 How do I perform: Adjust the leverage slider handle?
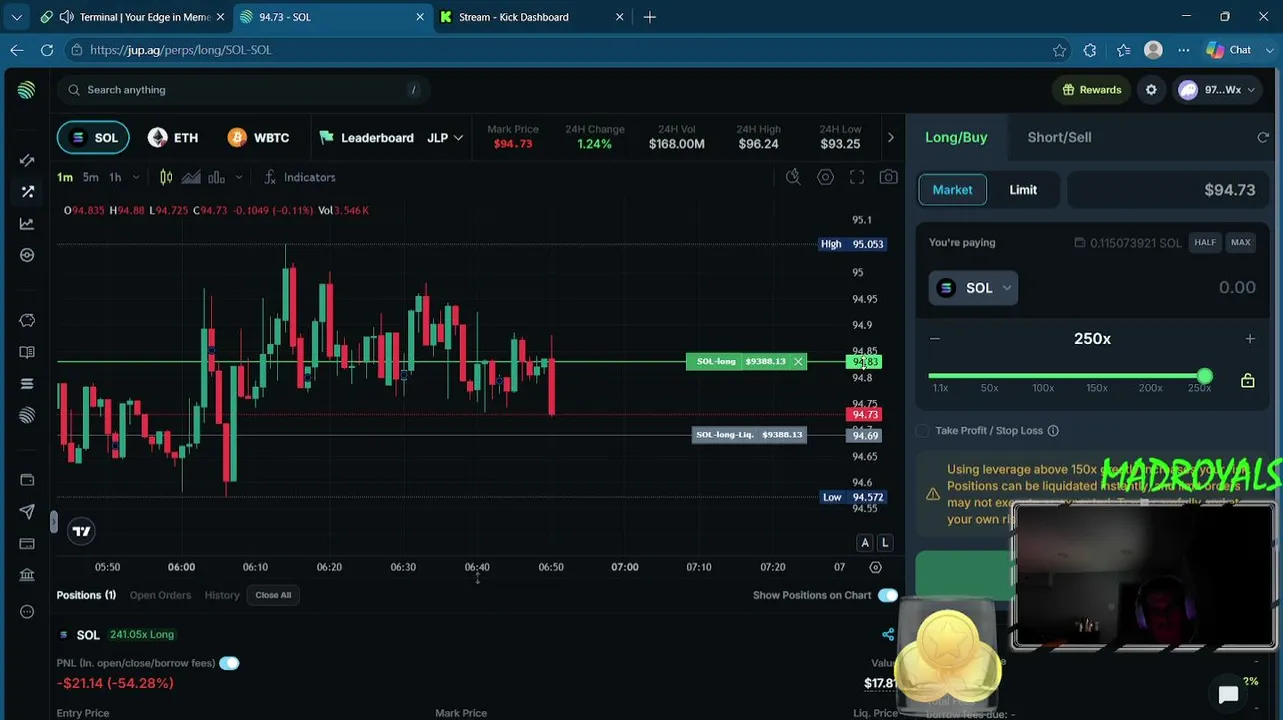(1204, 376)
